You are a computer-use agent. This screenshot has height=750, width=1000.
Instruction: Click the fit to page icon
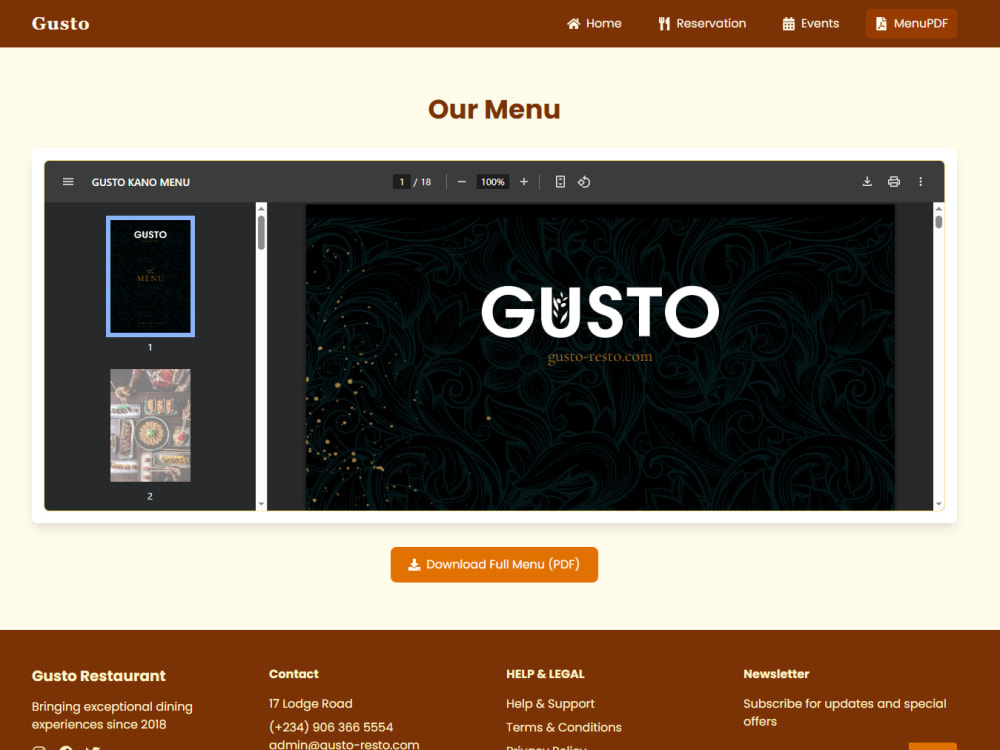tap(560, 182)
